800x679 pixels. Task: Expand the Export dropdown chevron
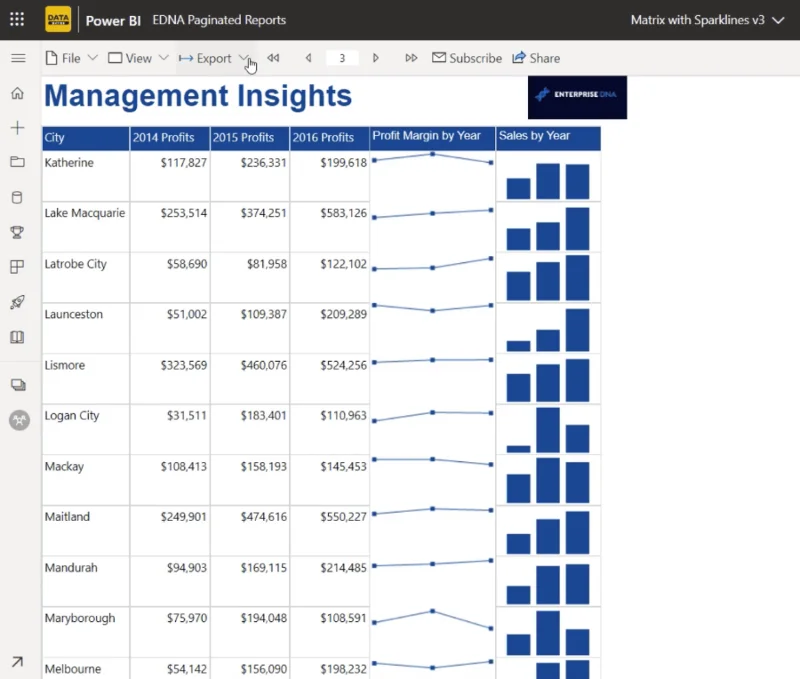pyautogui.click(x=243, y=58)
